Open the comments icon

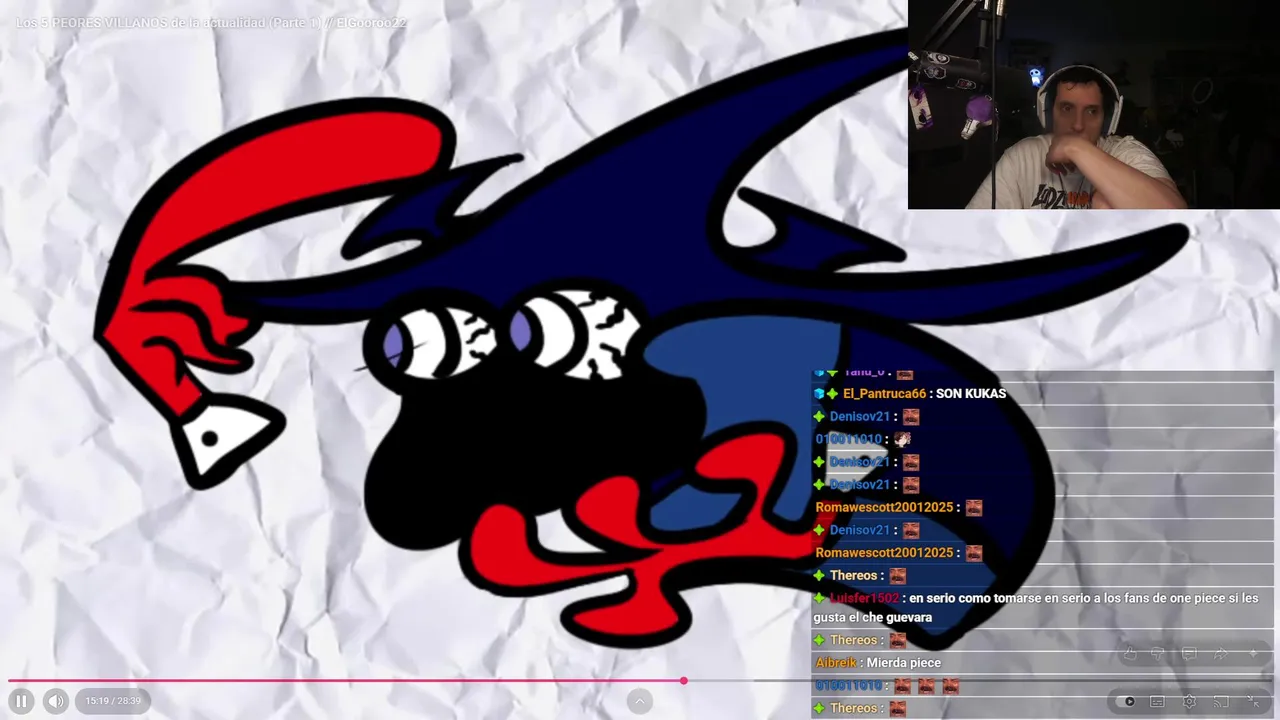coord(1189,654)
